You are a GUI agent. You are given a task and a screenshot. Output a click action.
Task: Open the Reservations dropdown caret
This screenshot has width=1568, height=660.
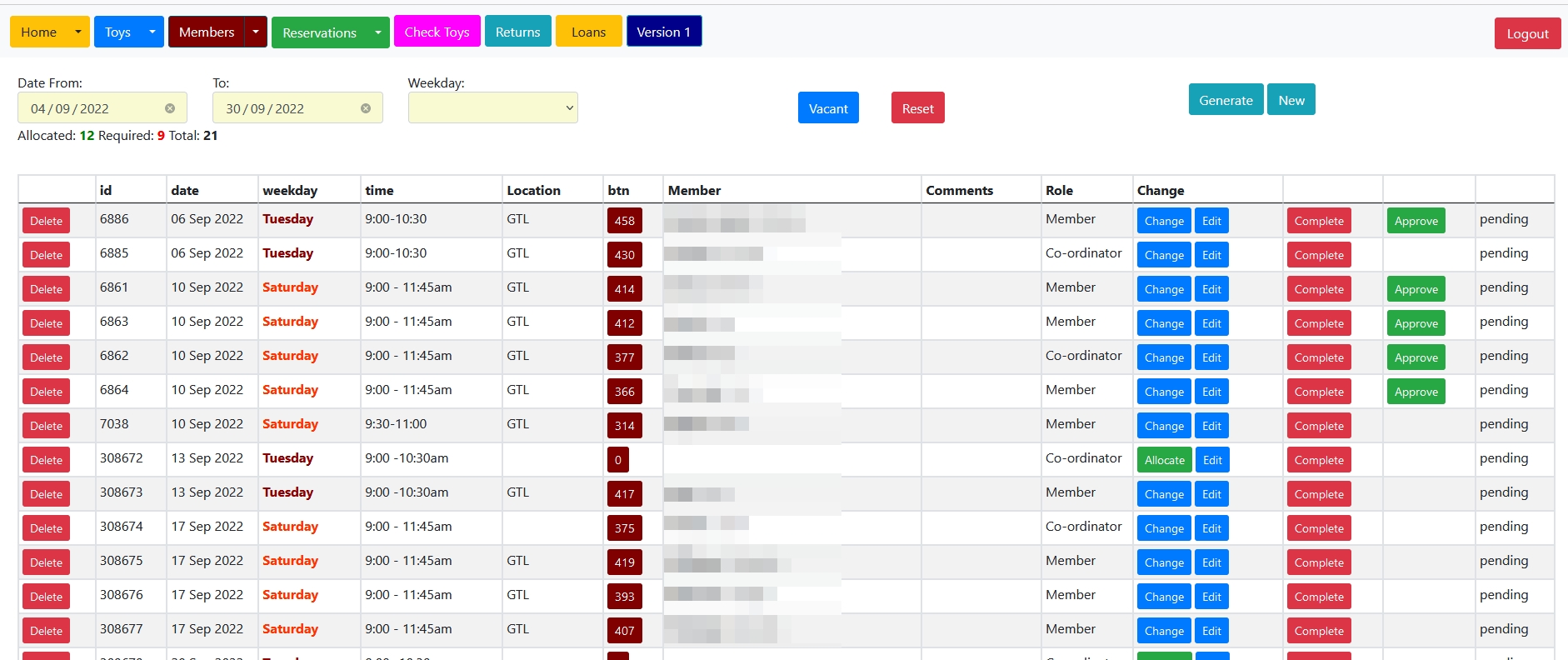click(378, 32)
